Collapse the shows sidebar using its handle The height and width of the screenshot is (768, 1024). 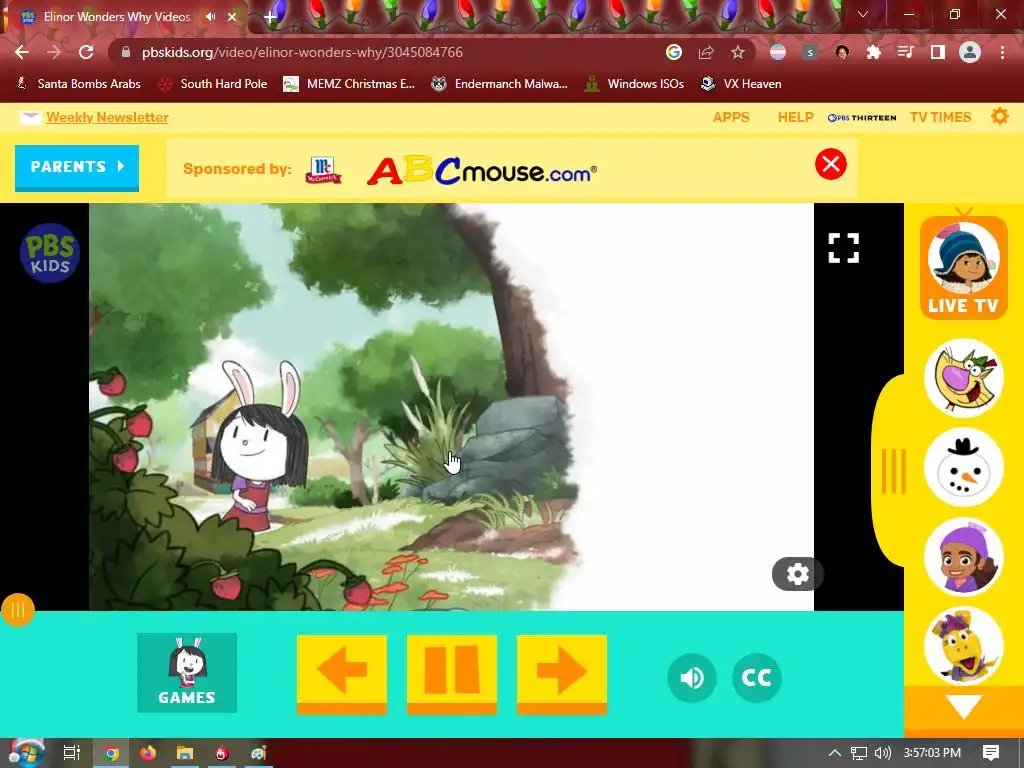893,471
